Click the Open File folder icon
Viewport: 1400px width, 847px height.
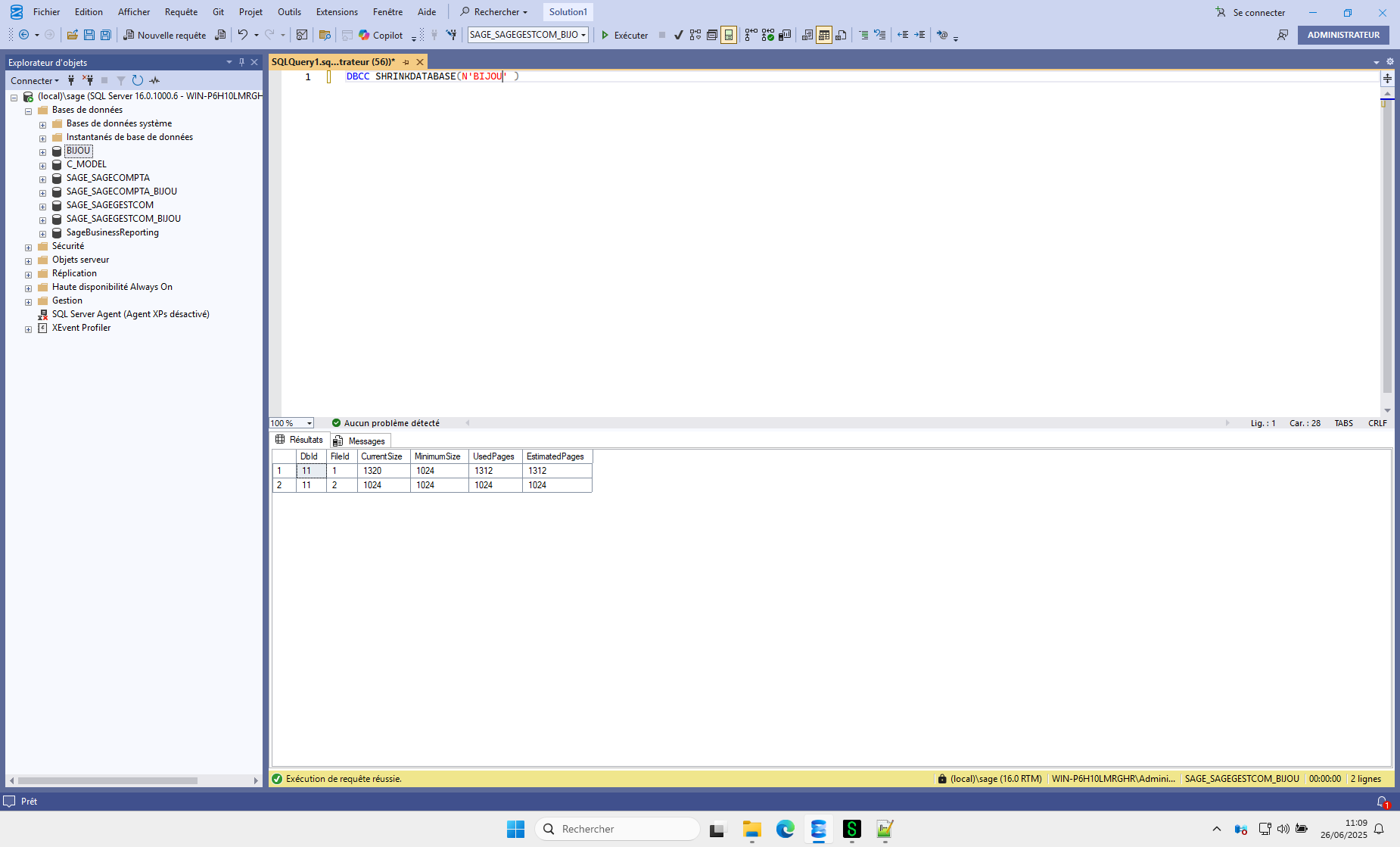73,35
